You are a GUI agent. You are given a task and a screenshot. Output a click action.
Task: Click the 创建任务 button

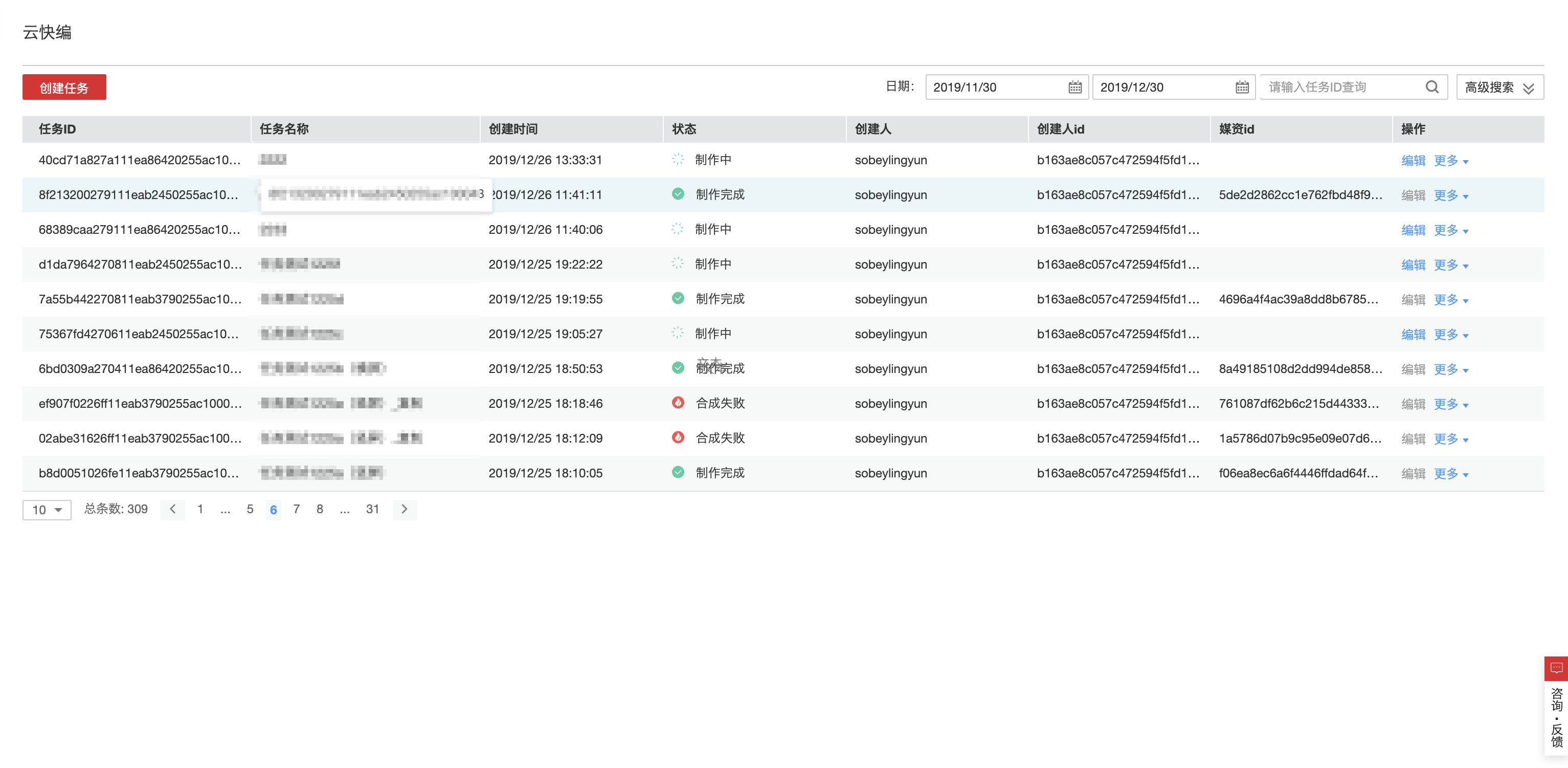point(64,87)
